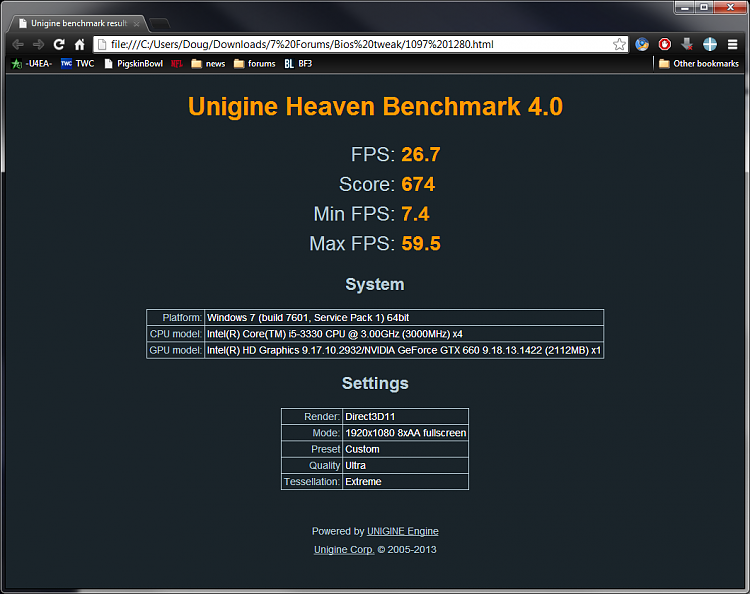Click the Ultra quality cell
750x594 pixels.
[405, 465]
